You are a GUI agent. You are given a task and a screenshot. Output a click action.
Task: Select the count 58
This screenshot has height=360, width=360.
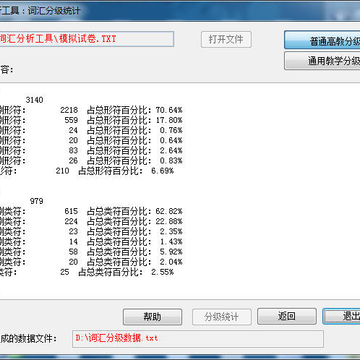click(73, 252)
